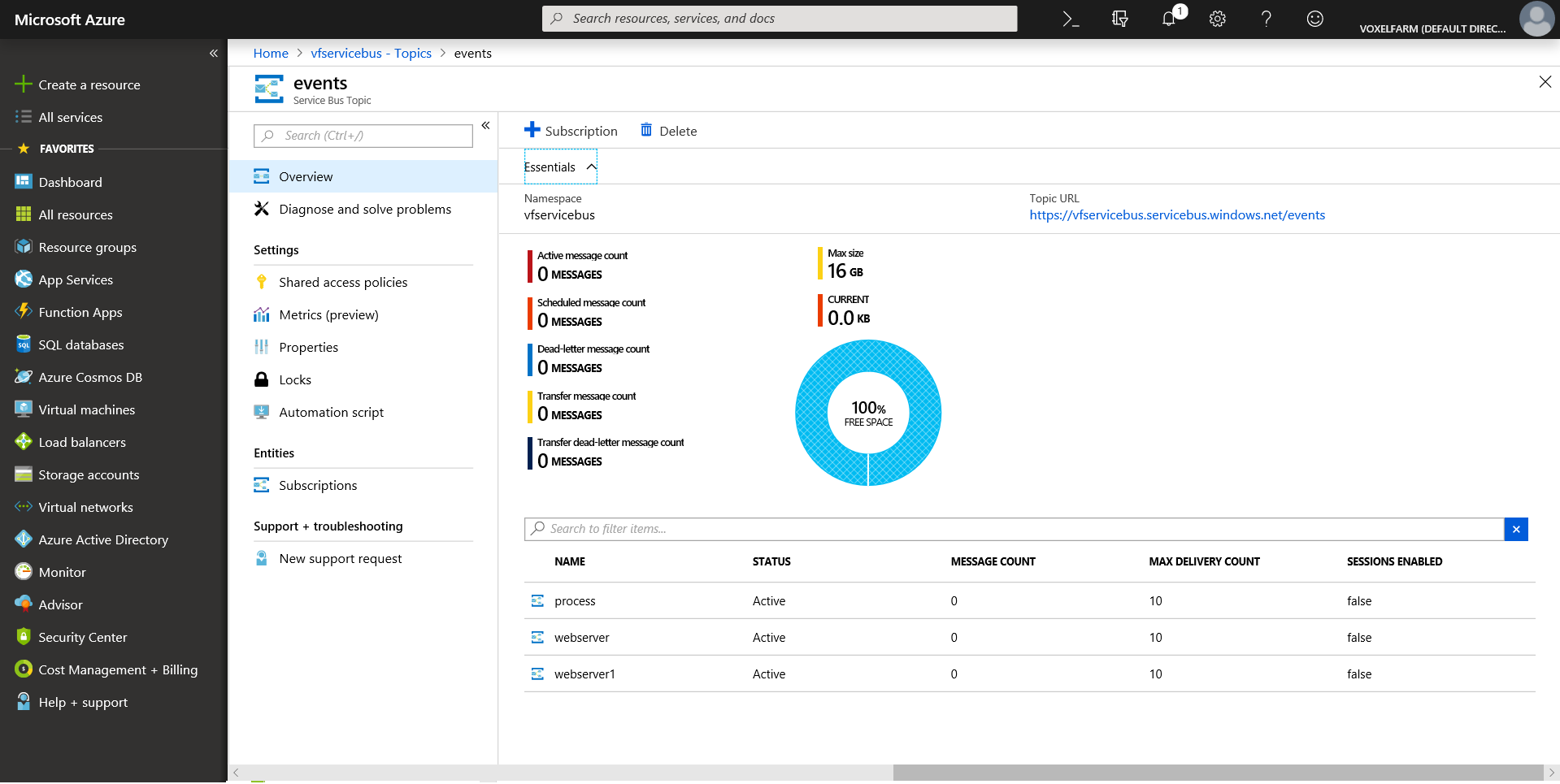Open Diagnose and solve problems
The image size is (1560, 784).
coord(363,209)
